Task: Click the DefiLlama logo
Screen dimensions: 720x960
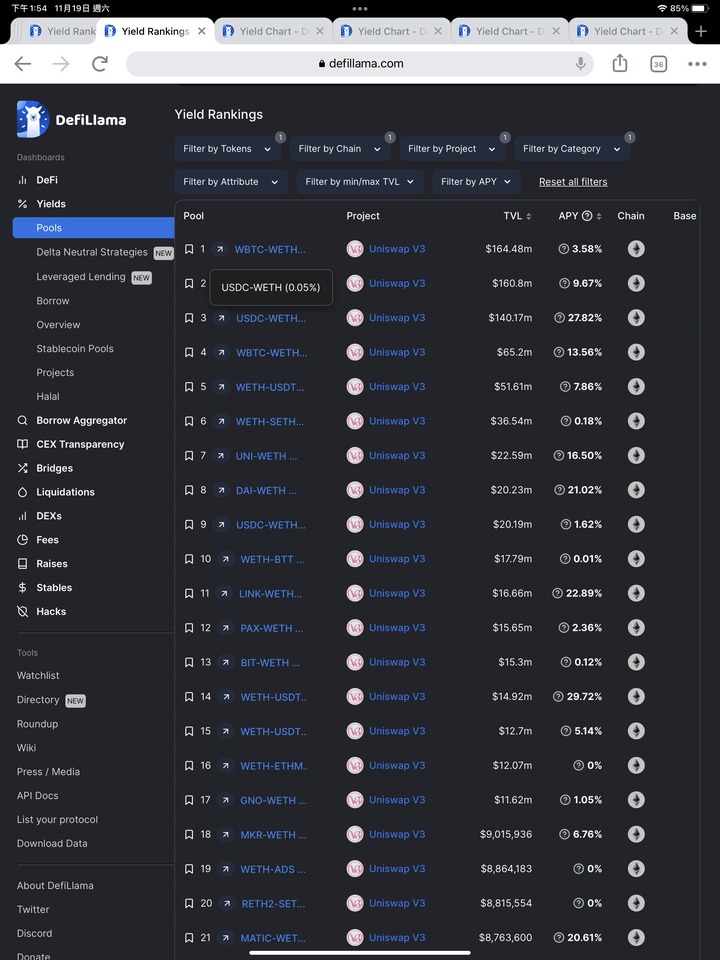Action: click(72, 119)
